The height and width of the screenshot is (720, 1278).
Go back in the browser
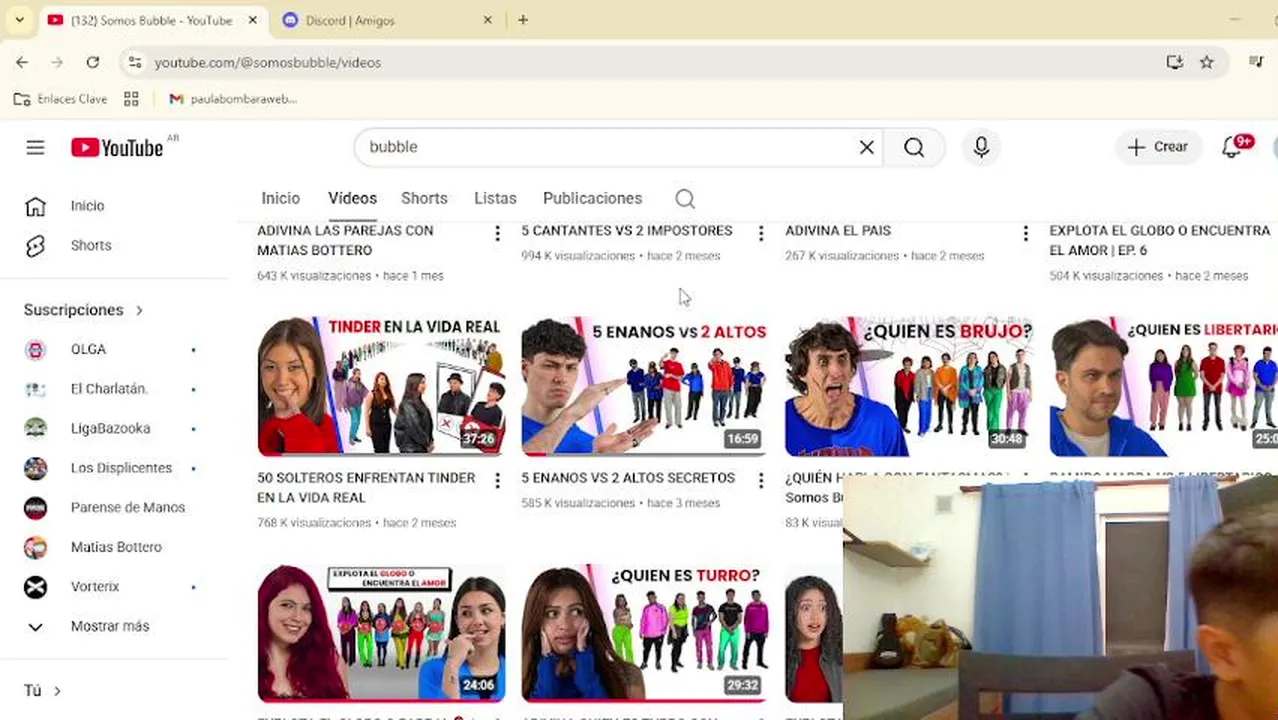(x=22, y=62)
